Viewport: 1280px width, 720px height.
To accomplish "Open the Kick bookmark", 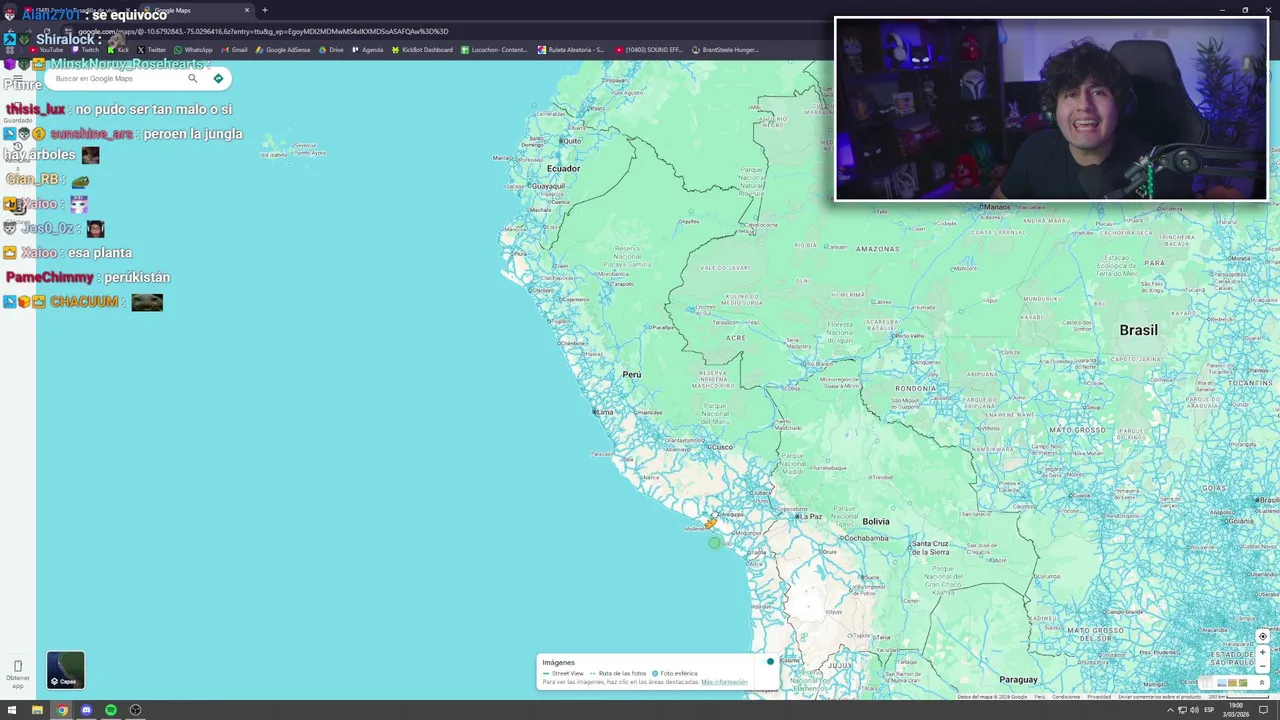I will pyautogui.click(x=118, y=49).
